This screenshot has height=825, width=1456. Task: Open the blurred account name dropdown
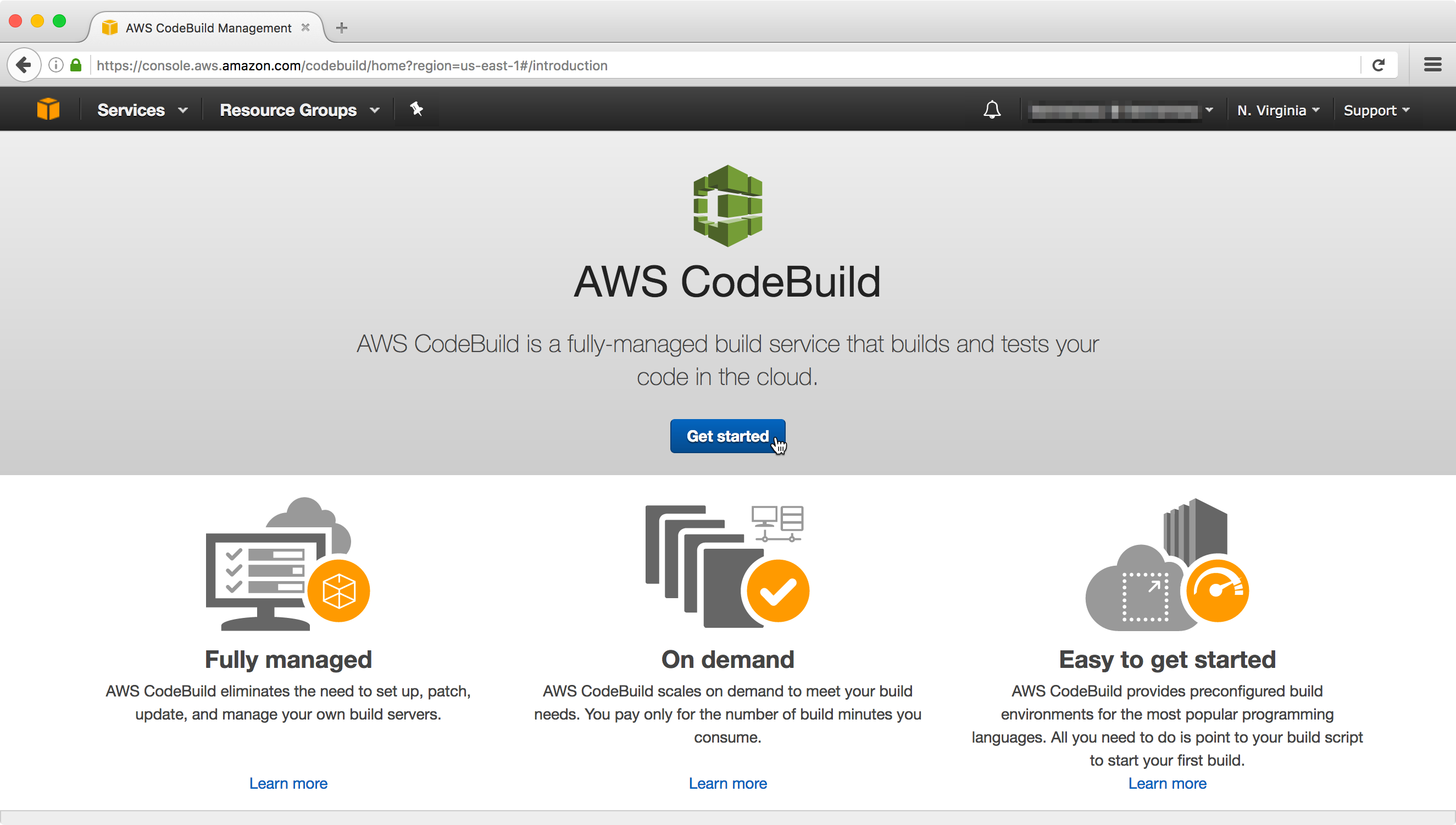(1121, 110)
